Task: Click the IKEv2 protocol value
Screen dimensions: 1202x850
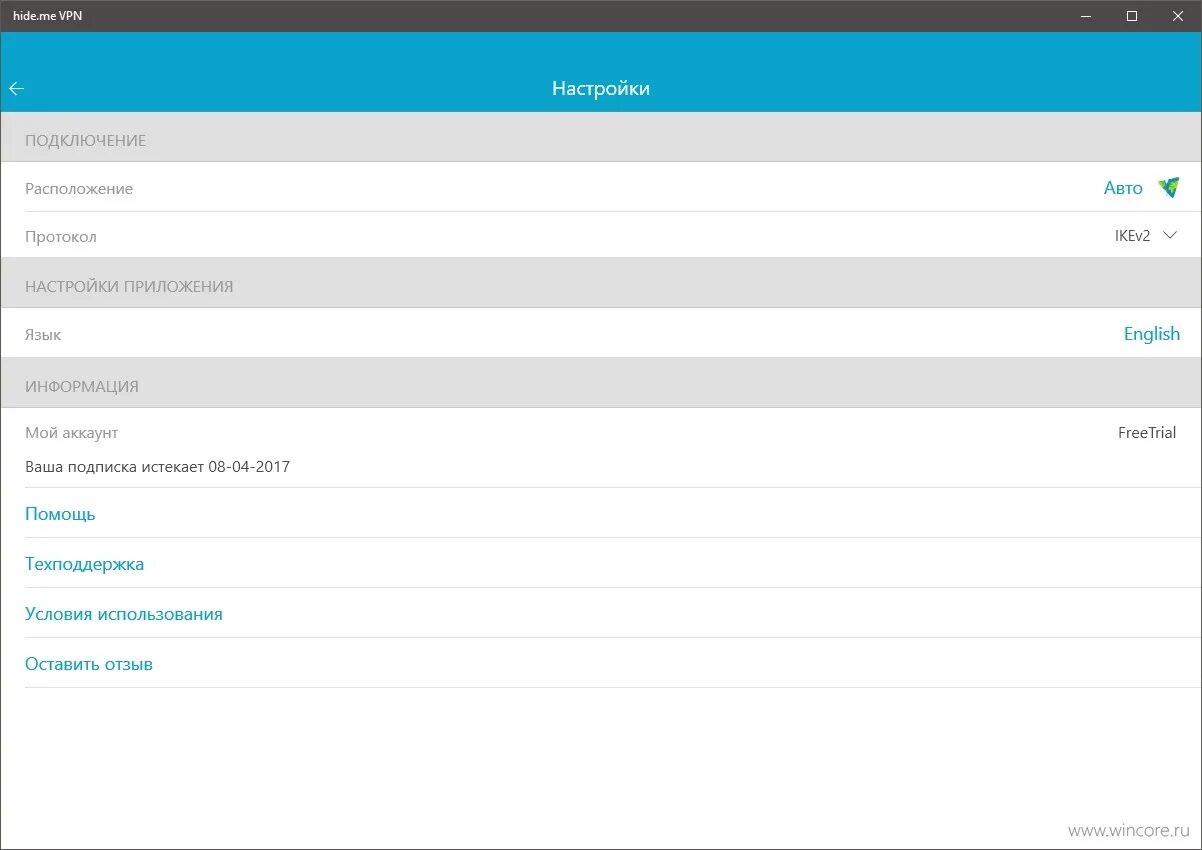Action: coord(1132,236)
